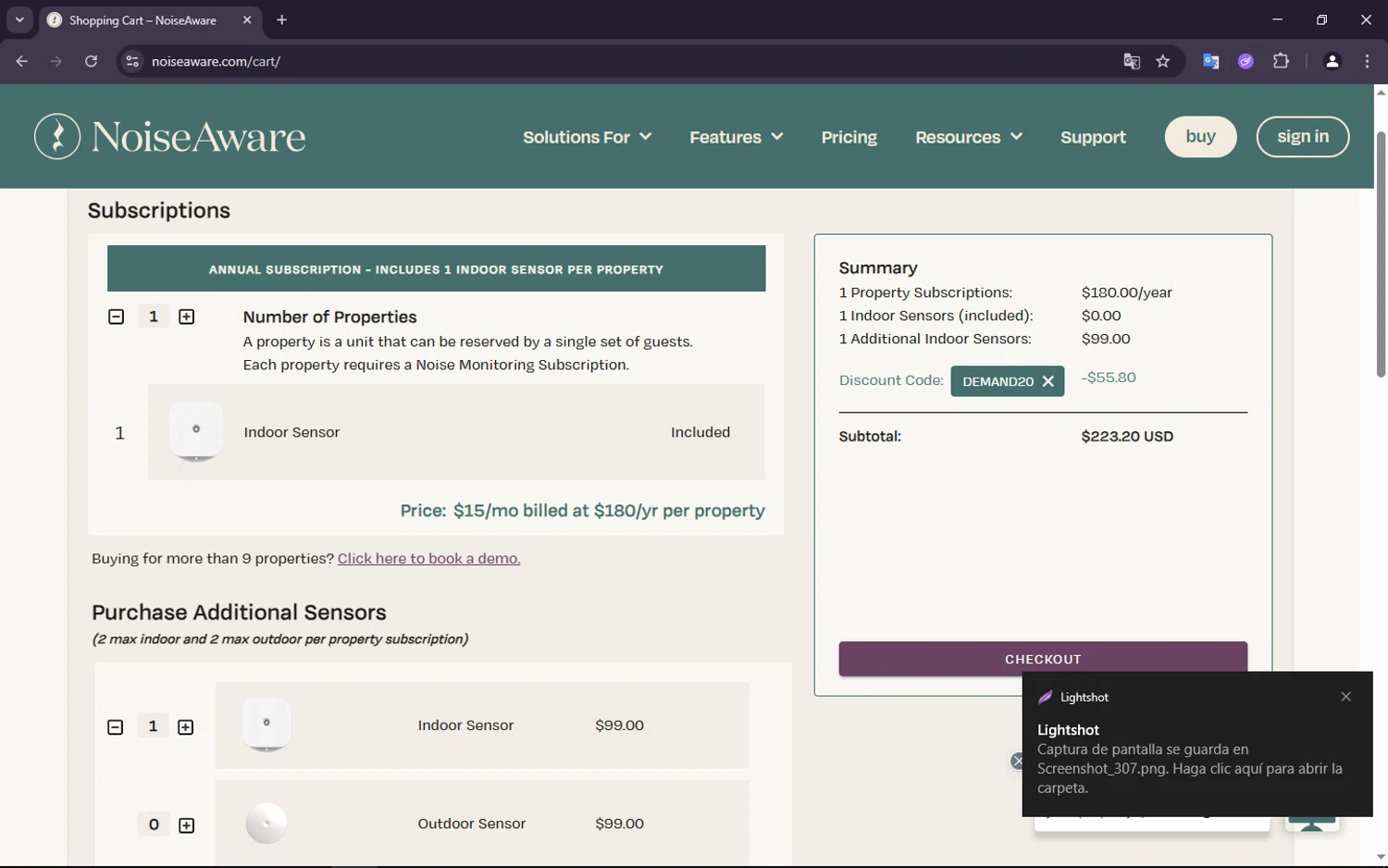The width and height of the screenshot is (1388, 868).
Task: Click the address bar URL
Action: point(216,61)
